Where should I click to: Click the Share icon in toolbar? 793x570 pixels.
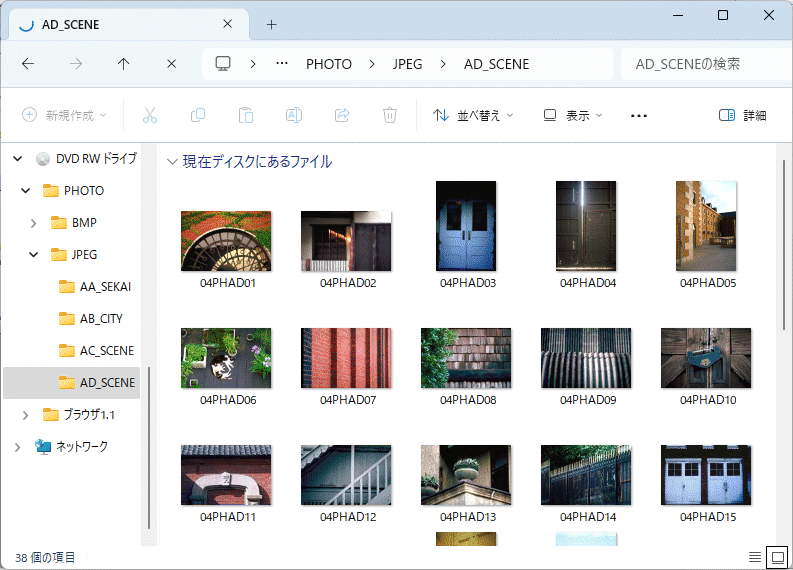pyautogui.click(x=342, y=115)
